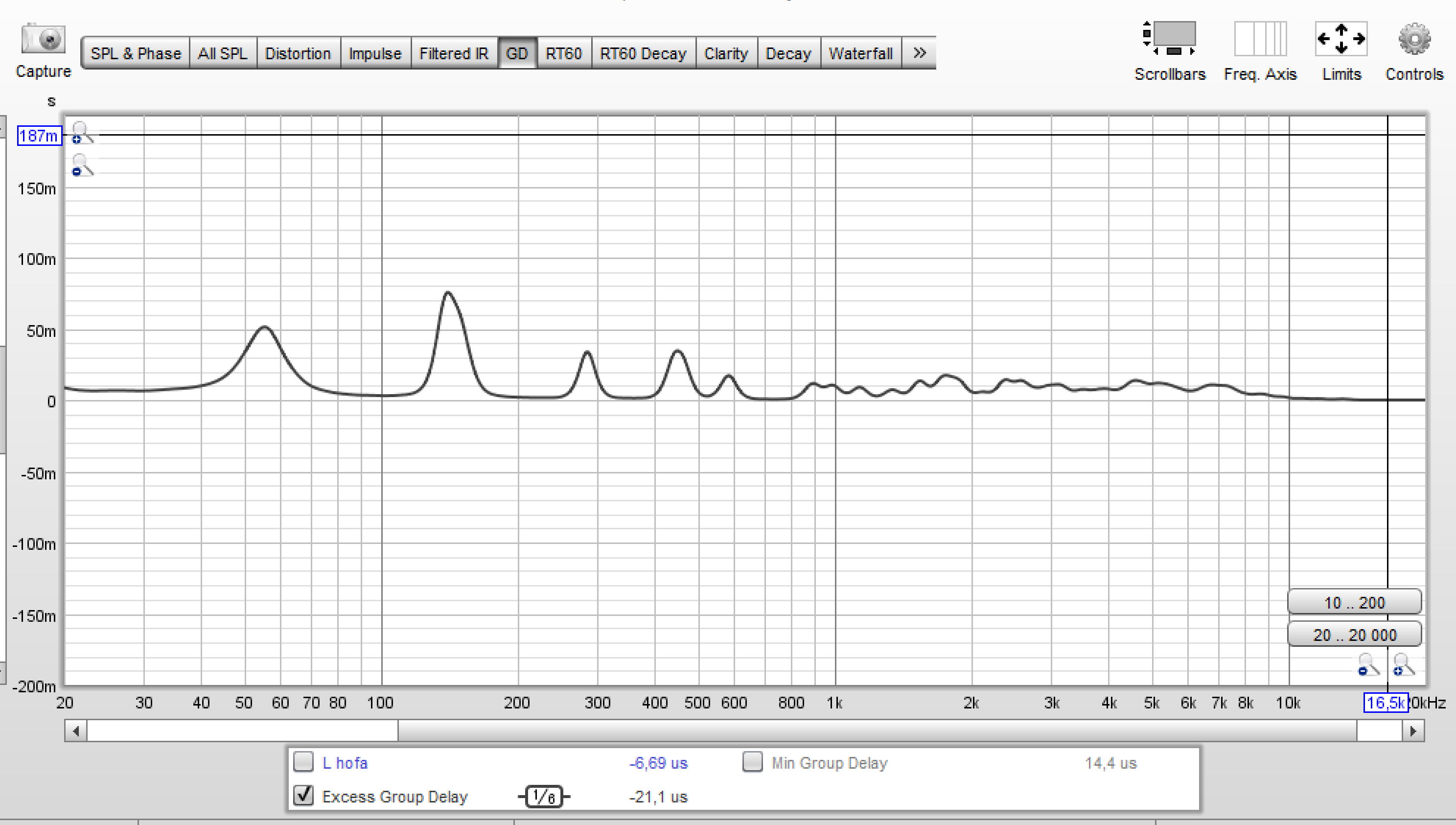1456x825 pixels.
Task: Click the -6,69 us value
Action: pos(658,763)
